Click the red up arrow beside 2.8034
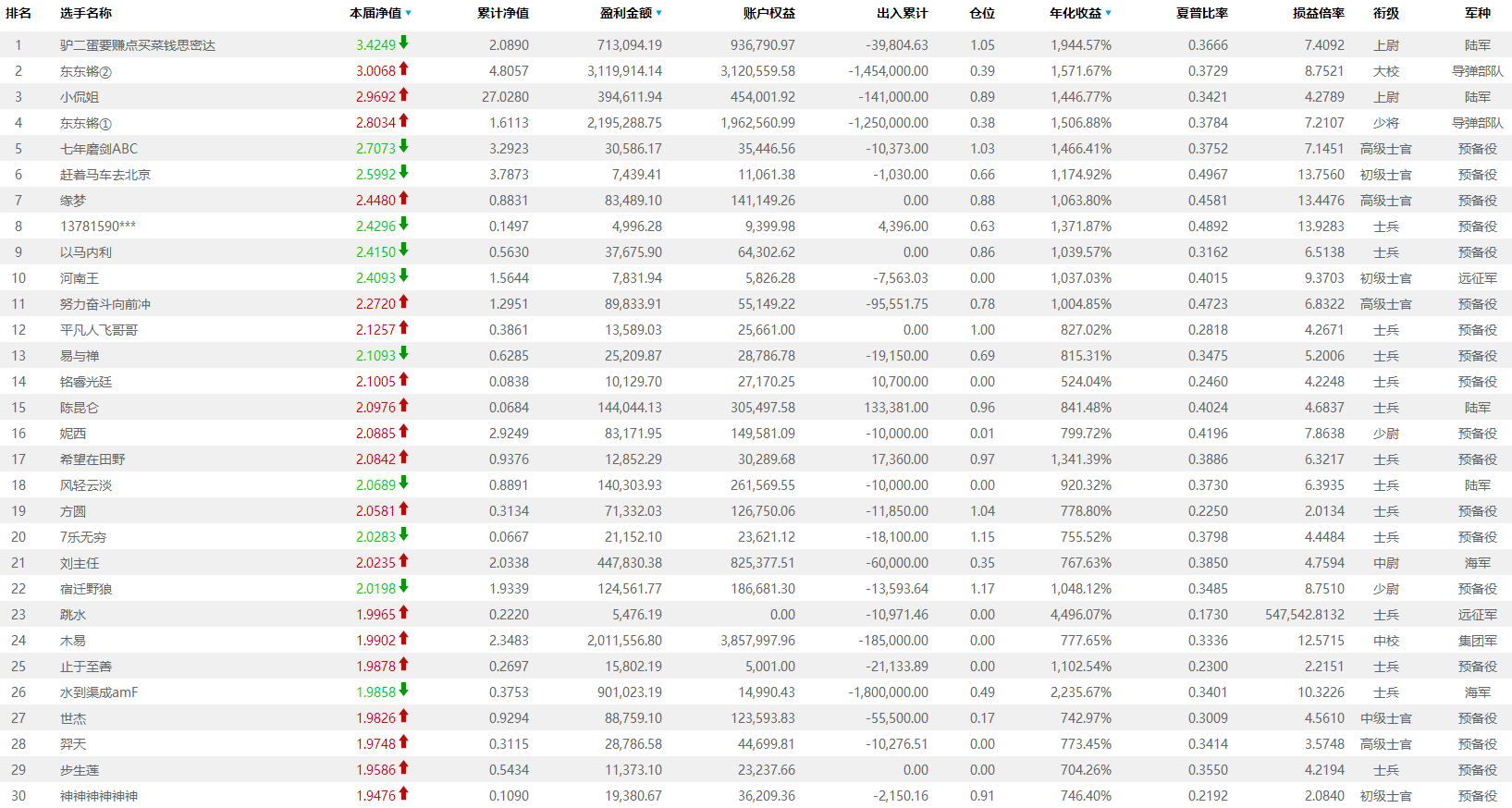 coord(404,120)
